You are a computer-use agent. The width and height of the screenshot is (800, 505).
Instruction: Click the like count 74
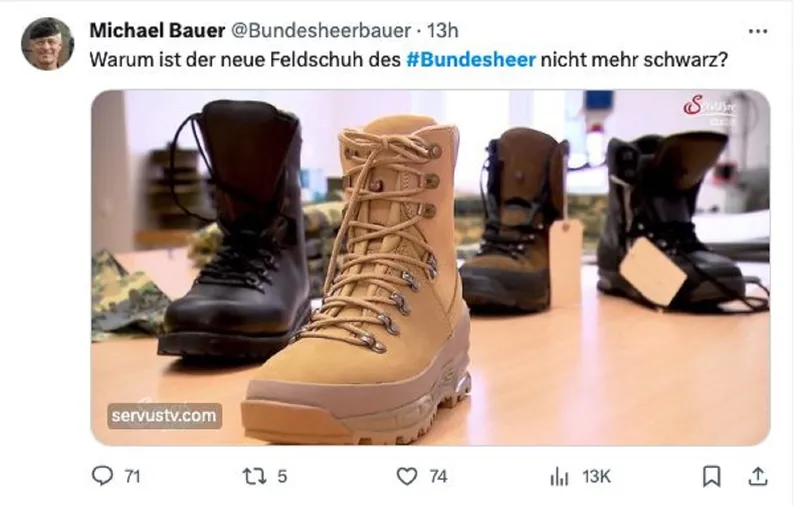(x=438, y=476)
